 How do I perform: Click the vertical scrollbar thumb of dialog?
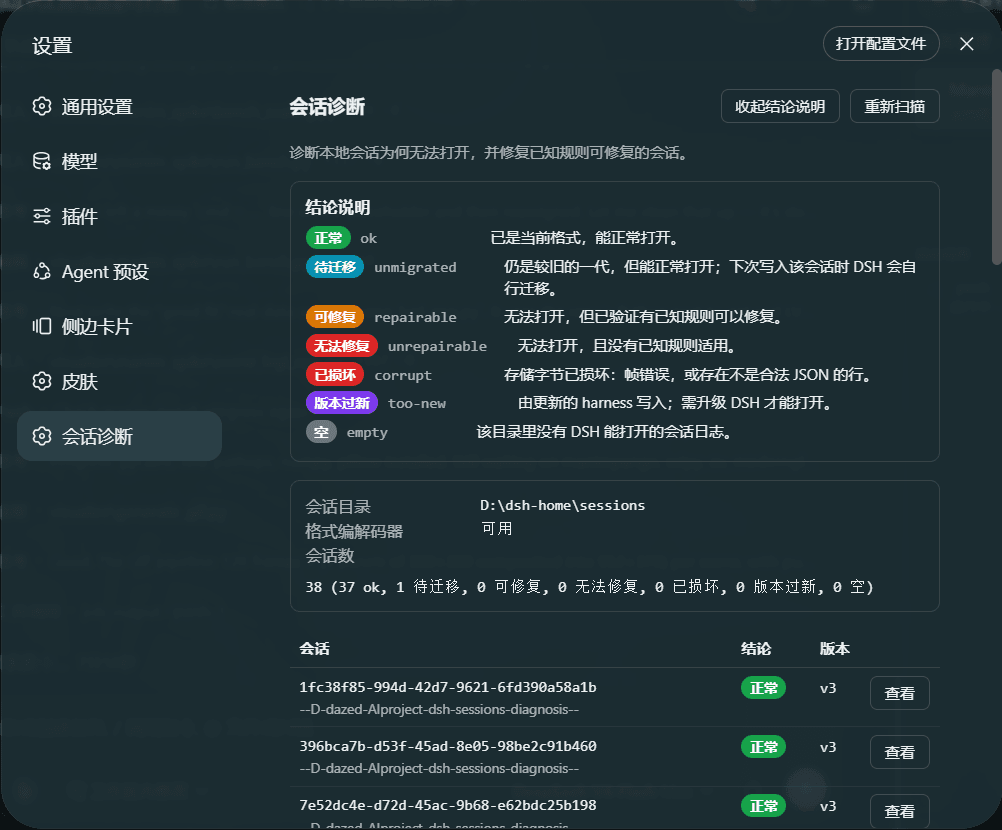[996, 166]
